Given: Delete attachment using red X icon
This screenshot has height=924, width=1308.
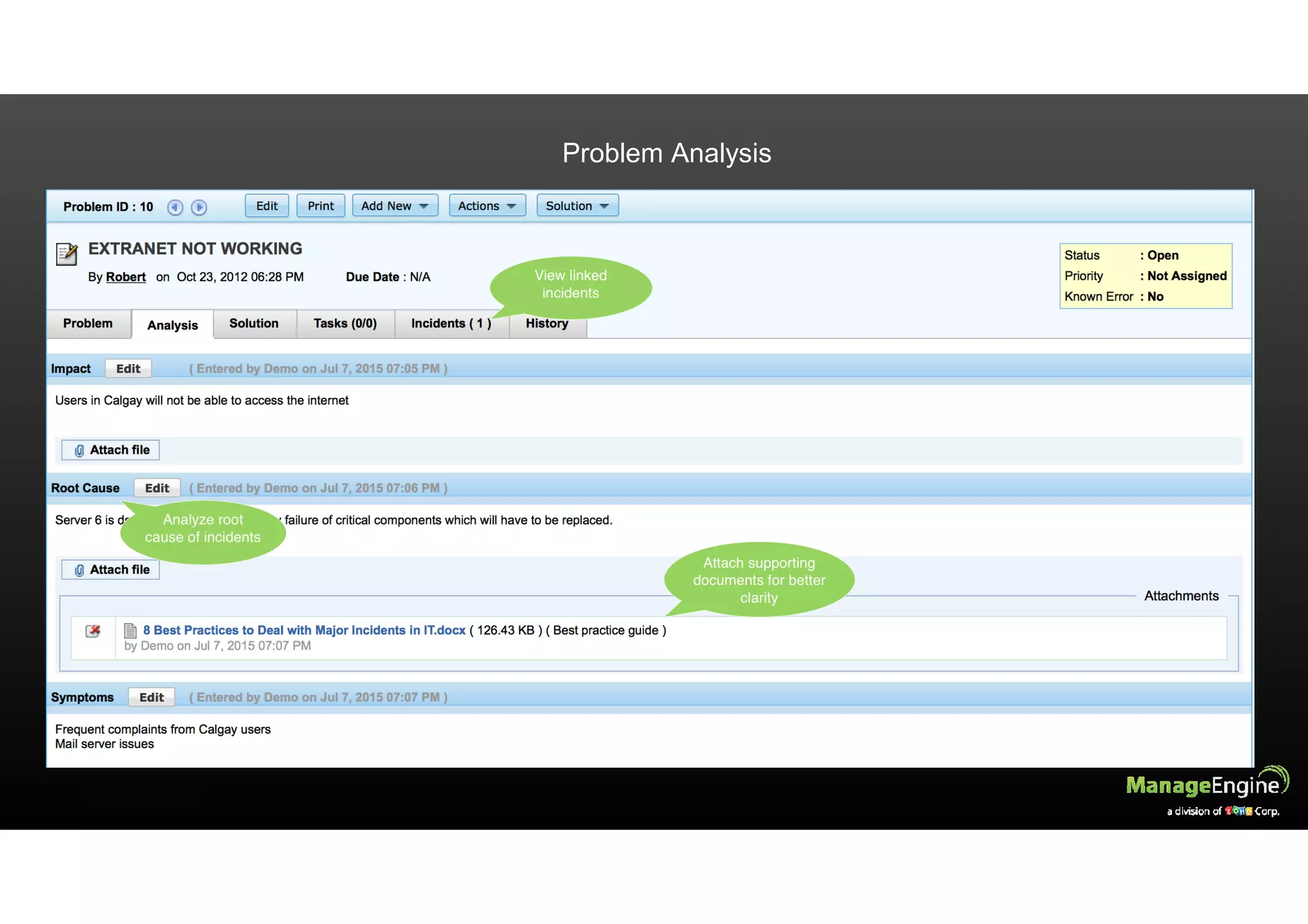Looking at the screenshot, I should [93, 631].
